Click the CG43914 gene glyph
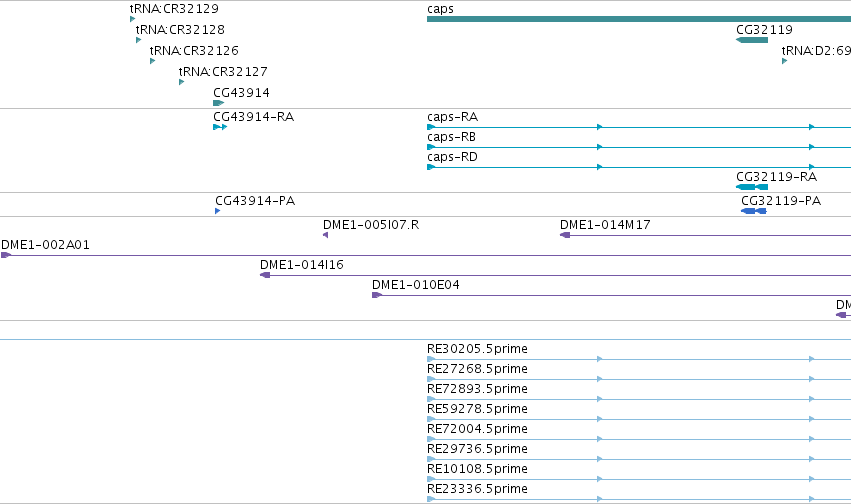The image size is (851, 504). (x=219, y=103)
